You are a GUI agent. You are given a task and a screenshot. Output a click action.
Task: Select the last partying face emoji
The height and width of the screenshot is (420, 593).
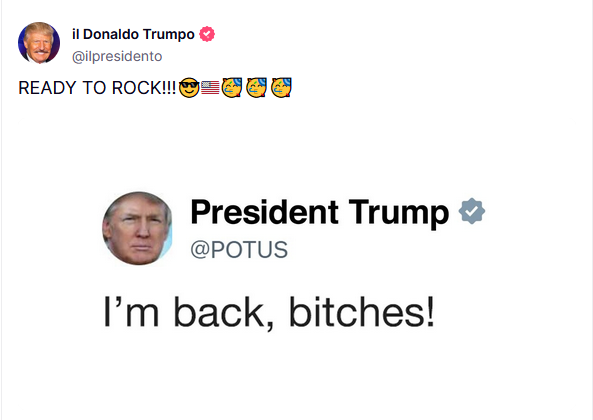tap(281, 88)
